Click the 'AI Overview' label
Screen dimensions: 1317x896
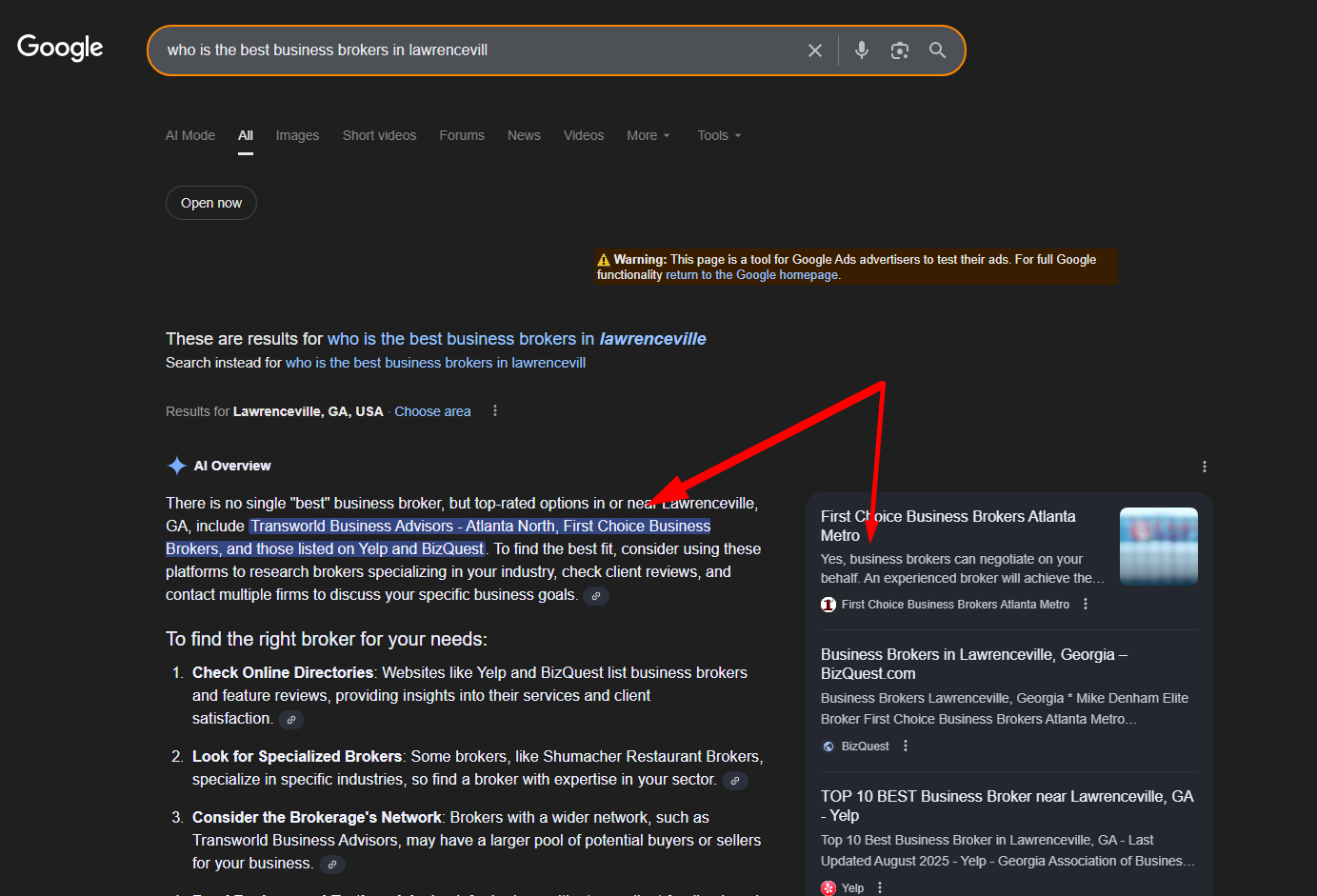pos(232,466)
